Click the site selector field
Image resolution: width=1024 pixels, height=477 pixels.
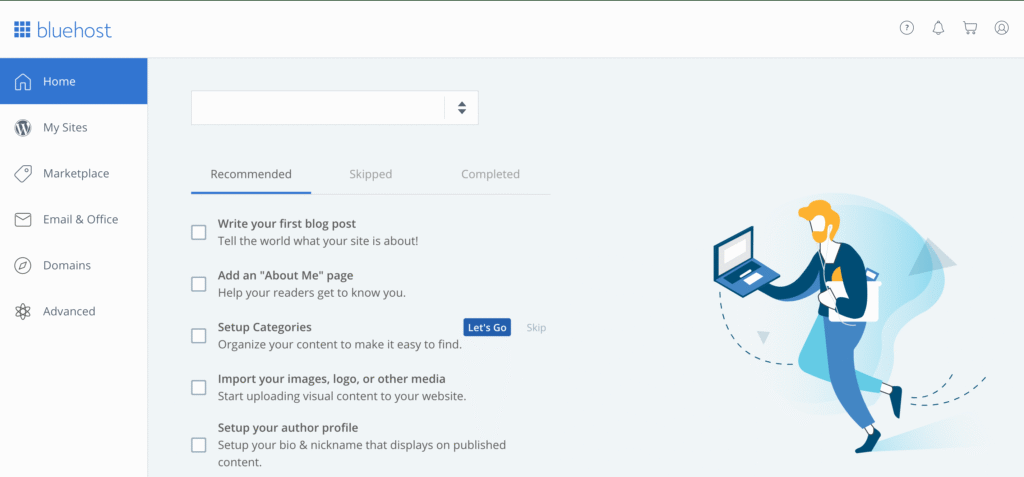pyautogui.click(x=334, y=108)
